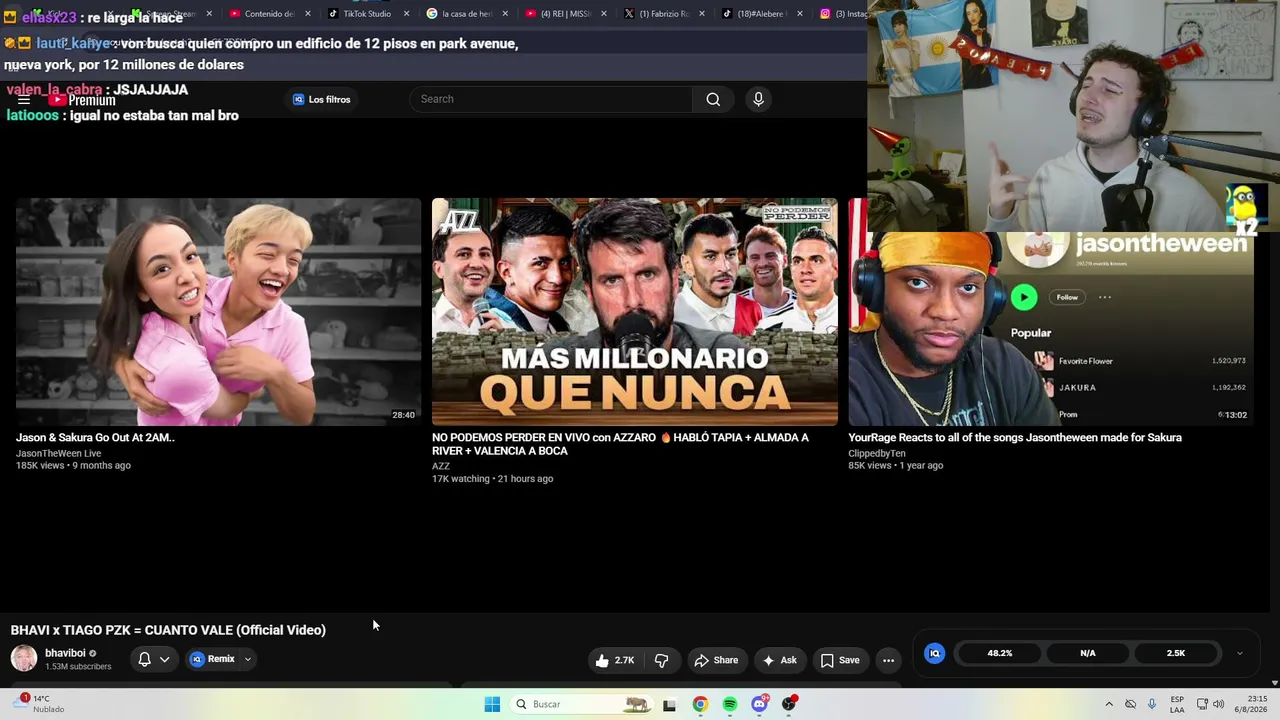The image size is (1280, 720).
Task: Open OBS Studio from the taskbar
Action: click(x=789, y=704)
